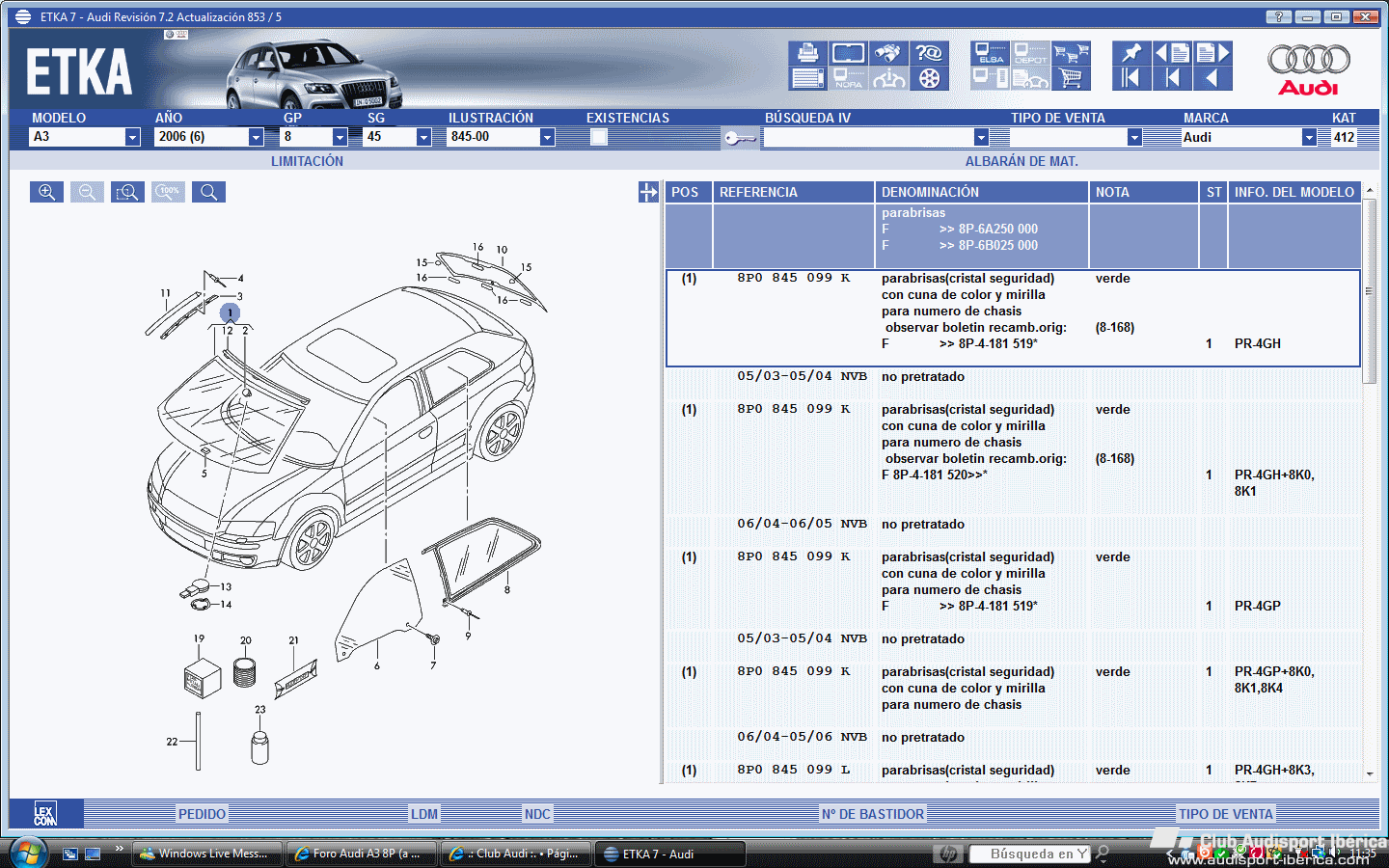Image resolution: width=1389 pixels, height=868 pixels.
Task: Click the PEDIDO tab at bottom
Action: point(202,814)
